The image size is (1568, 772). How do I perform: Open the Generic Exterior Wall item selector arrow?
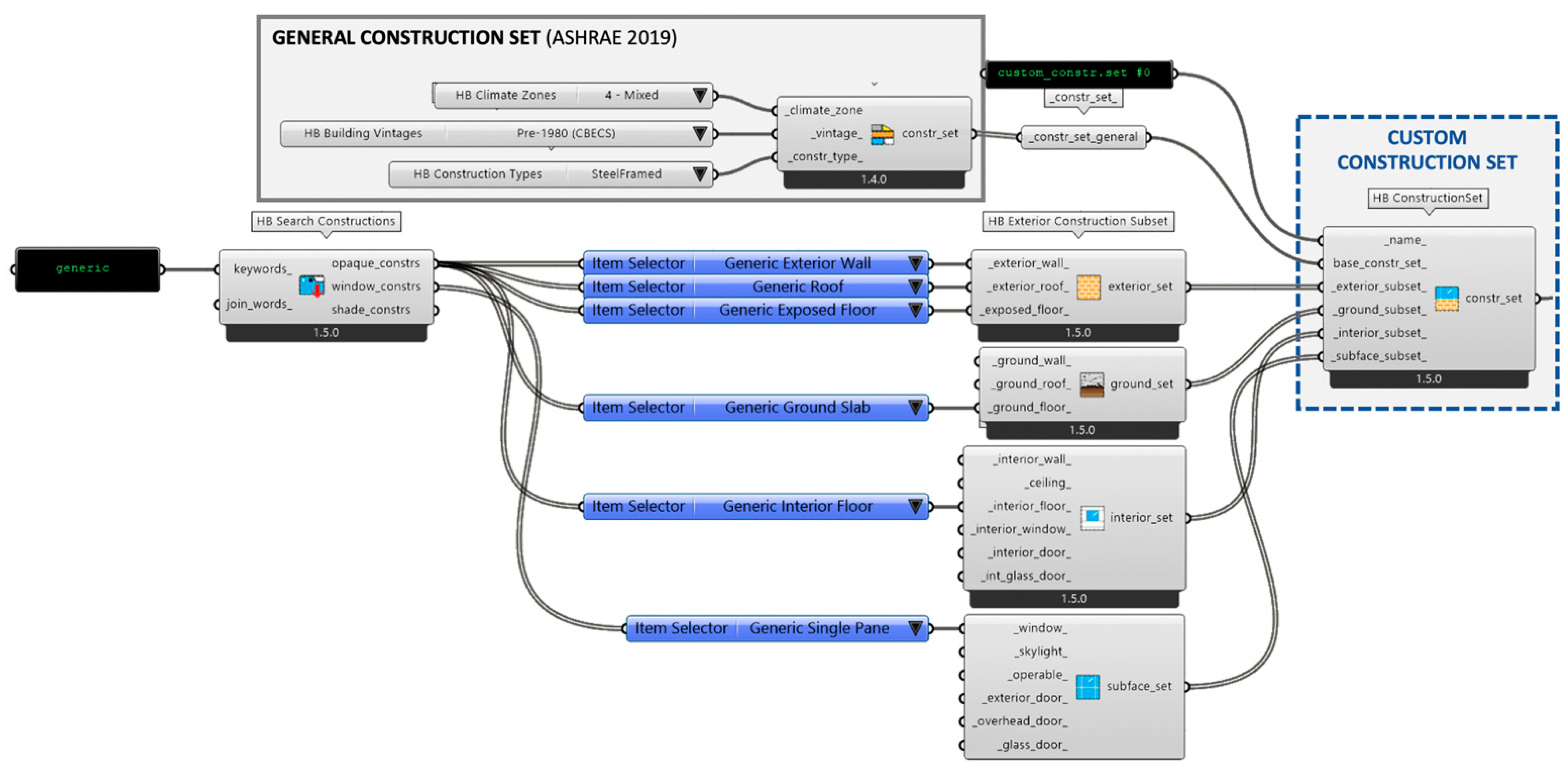pos(915,264)
